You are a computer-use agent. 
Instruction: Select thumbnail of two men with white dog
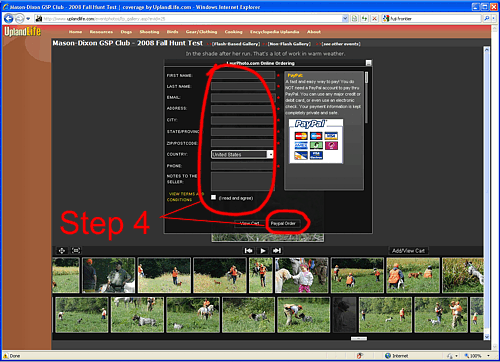click(109, 275)
